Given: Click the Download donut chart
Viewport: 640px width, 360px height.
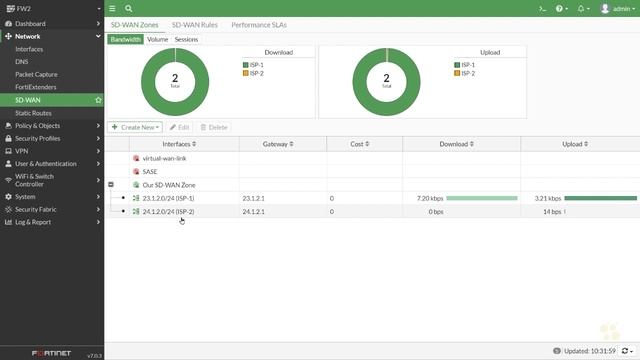Looking at the screenshot, I should (x=175, y=82).
